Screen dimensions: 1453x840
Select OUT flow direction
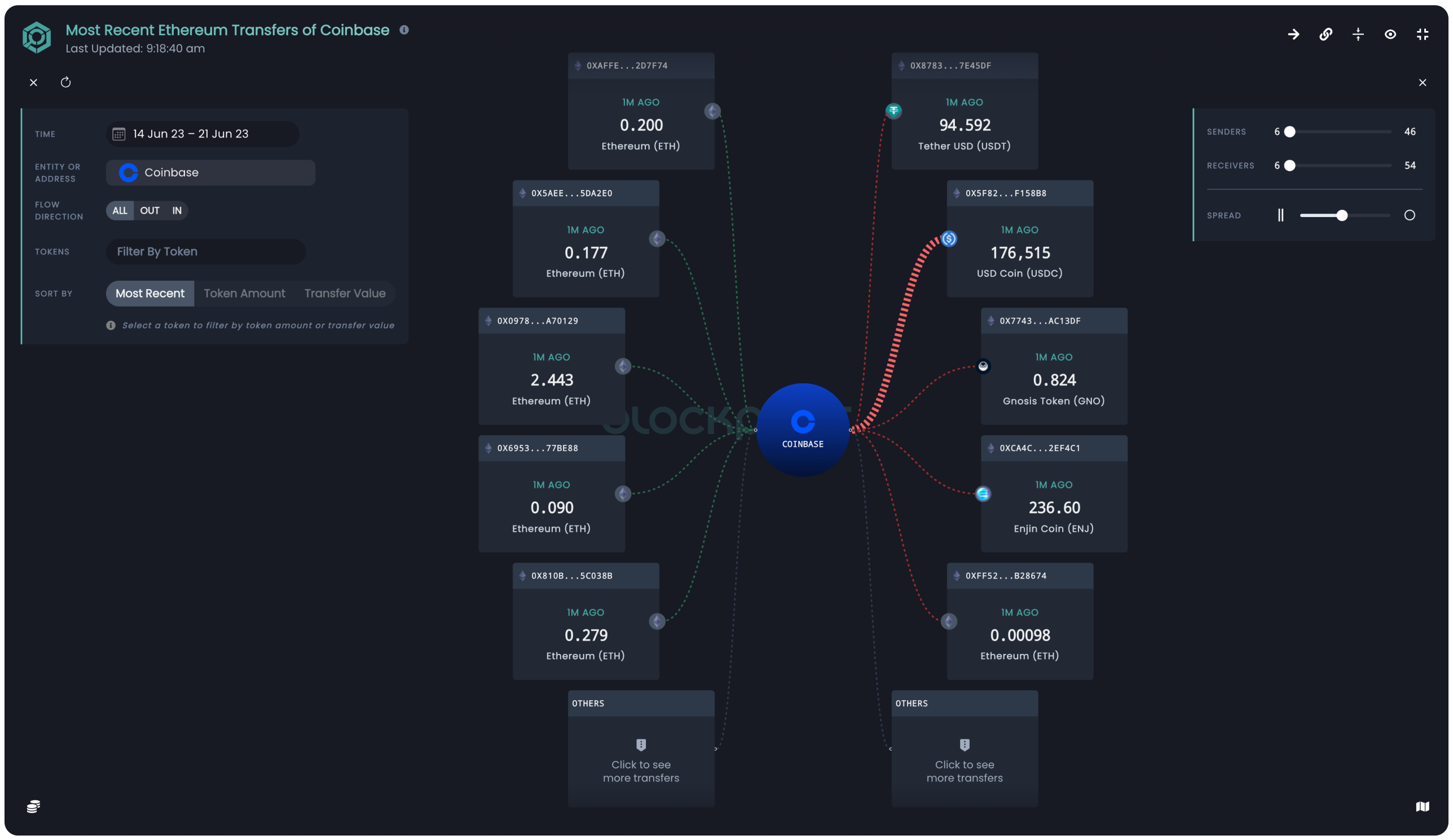(150, 210)
